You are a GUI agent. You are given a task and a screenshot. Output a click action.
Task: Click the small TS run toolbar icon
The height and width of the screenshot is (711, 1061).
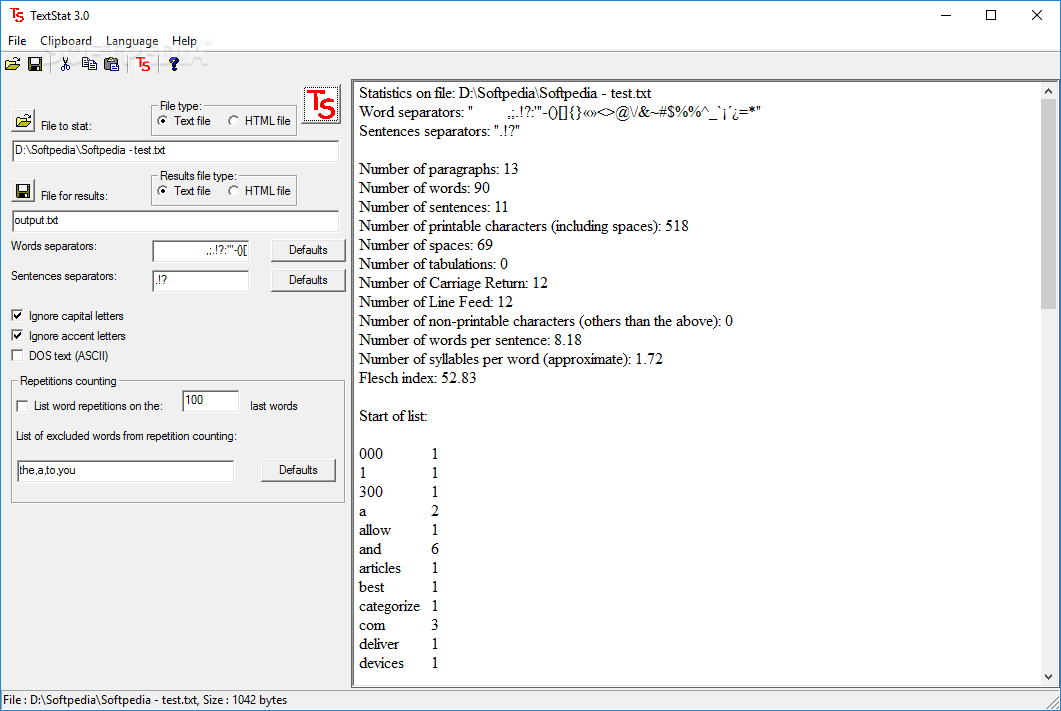point(143,64)
